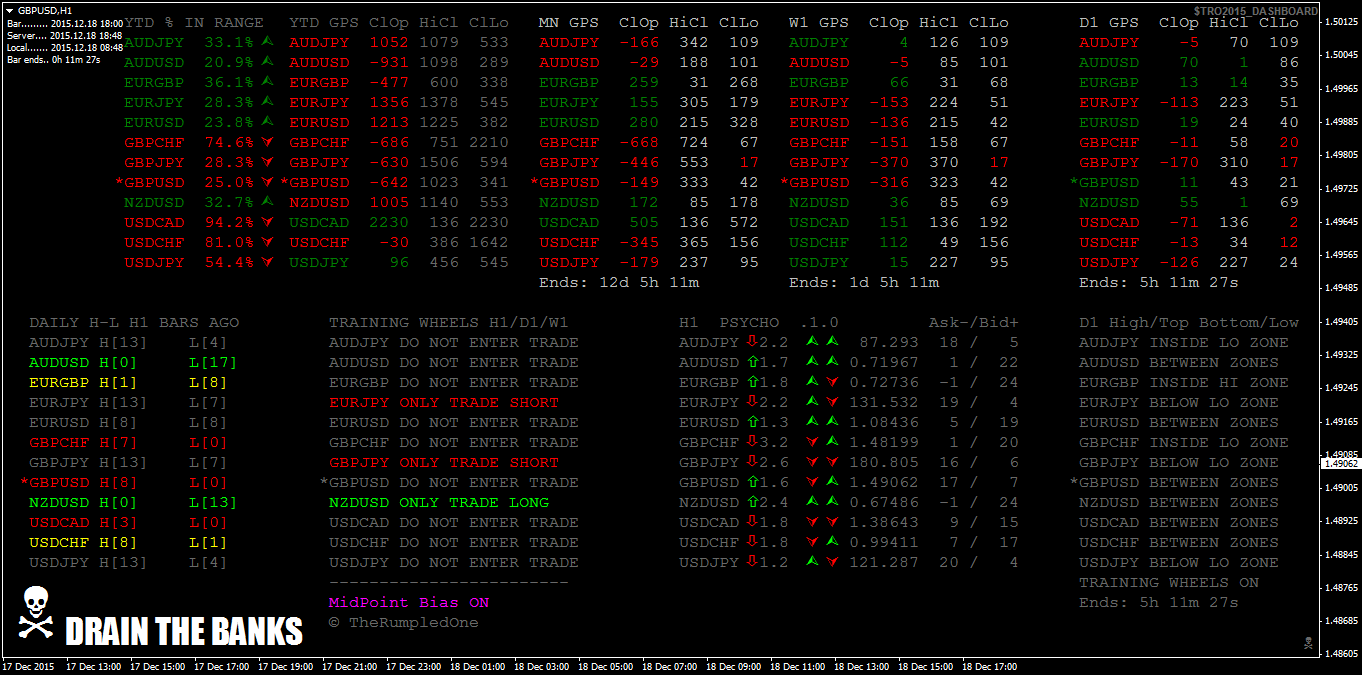Click the YTD GPS column header
The height and width of the screenshot is (675, 1362).
click(x=324, y=23)
